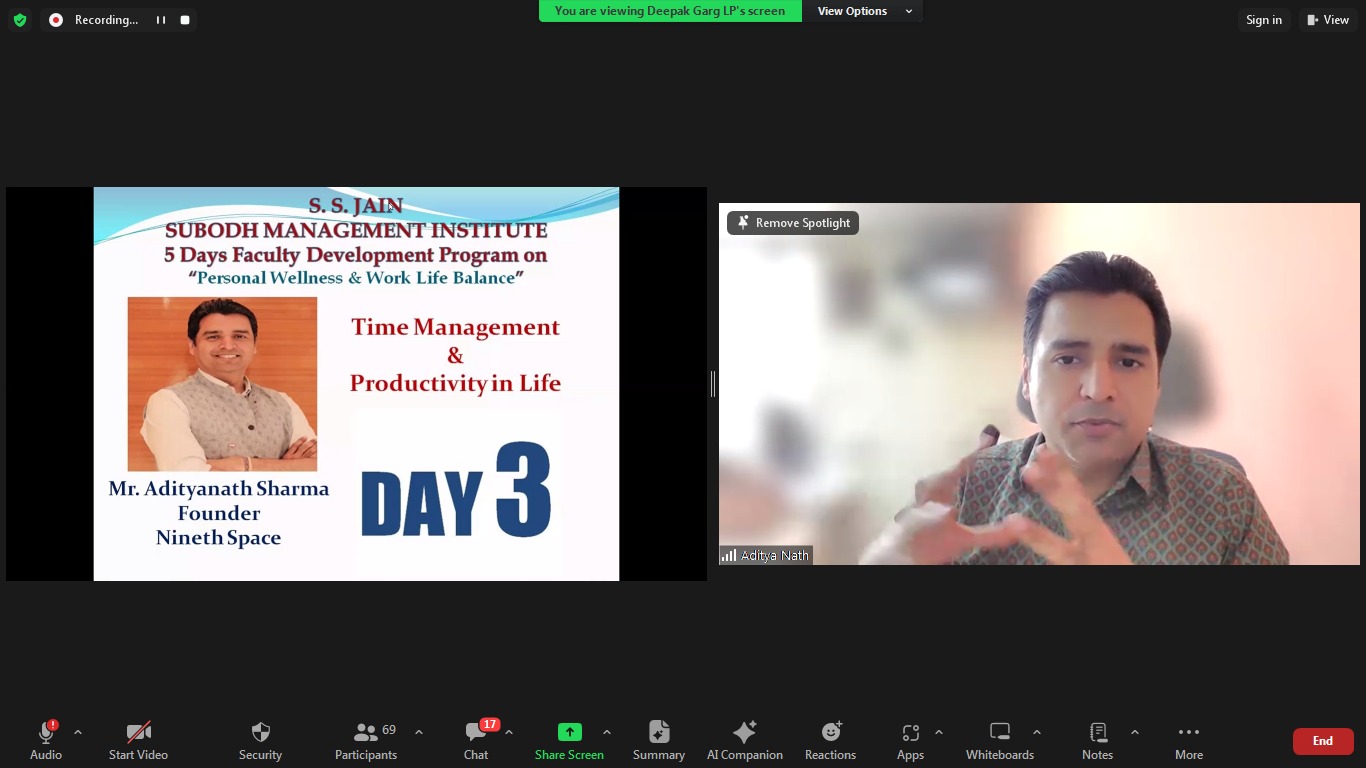
Task: Click the Aditya Nath name label
Action: 775,555
